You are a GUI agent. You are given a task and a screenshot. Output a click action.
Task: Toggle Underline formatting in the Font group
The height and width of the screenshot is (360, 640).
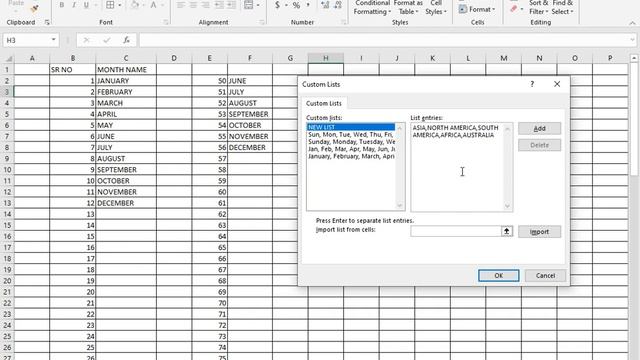(x=86, y=5)
